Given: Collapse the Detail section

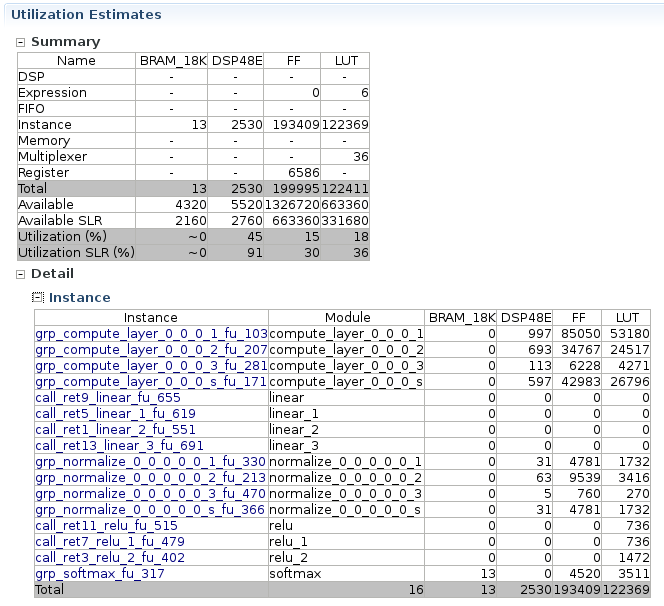Looking at the screenshot, I should (20, 274).
